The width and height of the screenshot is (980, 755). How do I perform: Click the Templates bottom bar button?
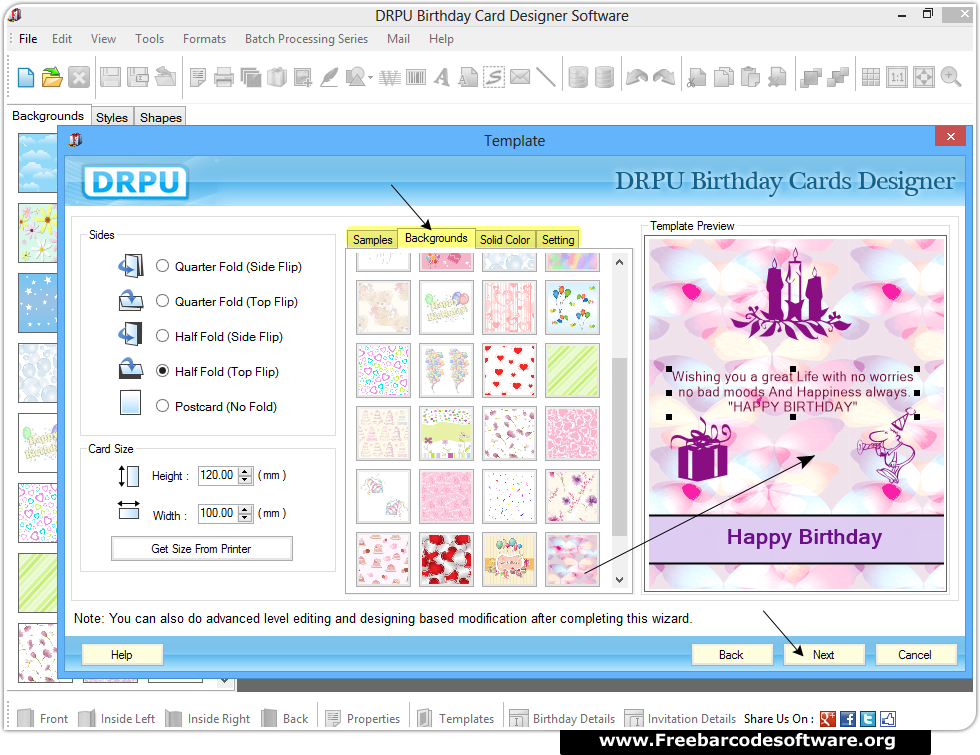(x=456, y=719)
